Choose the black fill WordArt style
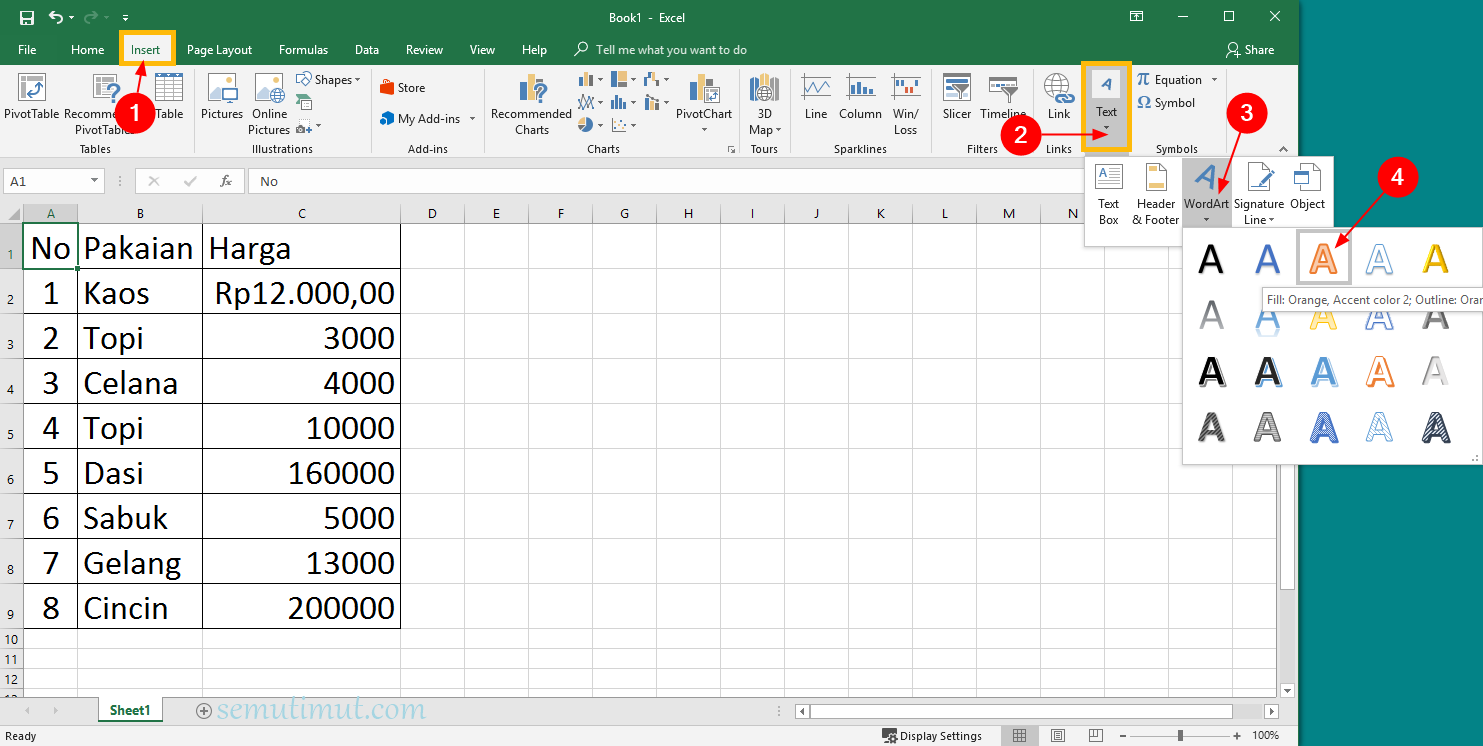The height and width of the screenshot is (746, 1483). click(x=1211, y=260)
